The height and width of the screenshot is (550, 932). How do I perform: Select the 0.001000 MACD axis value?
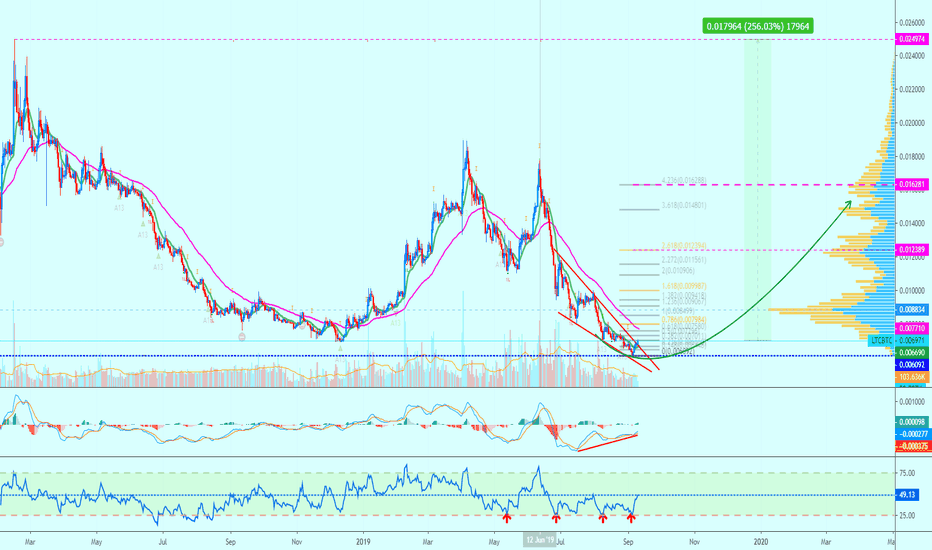[912, 402]
